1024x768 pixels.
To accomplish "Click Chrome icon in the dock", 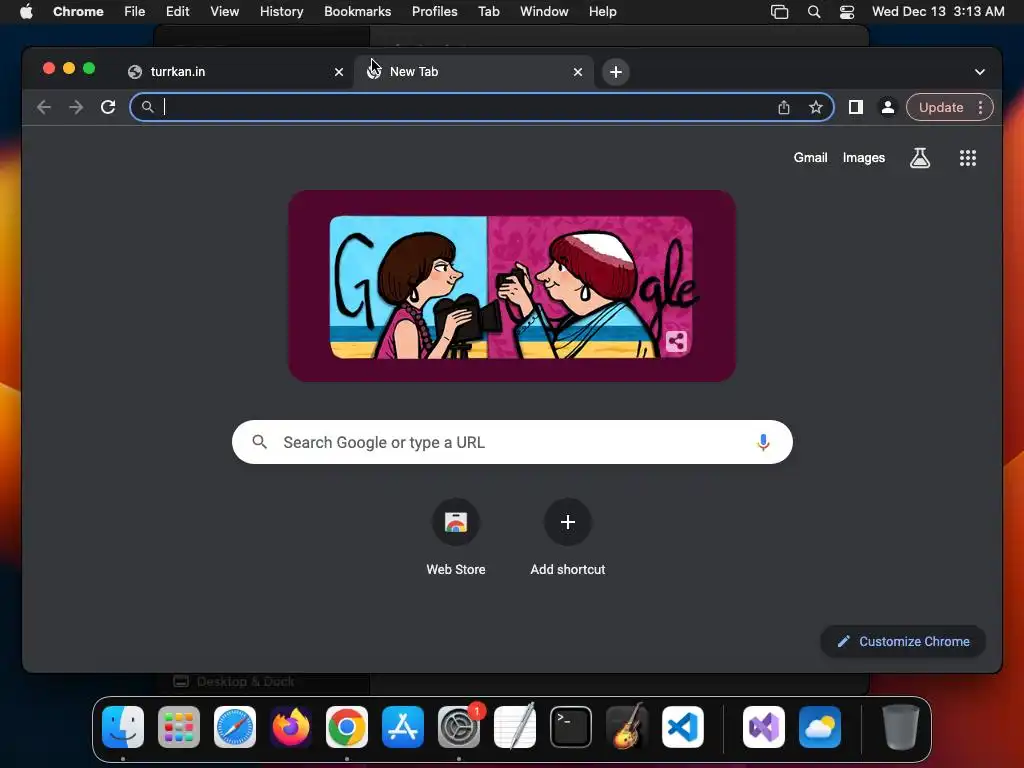I will point(347,727).
